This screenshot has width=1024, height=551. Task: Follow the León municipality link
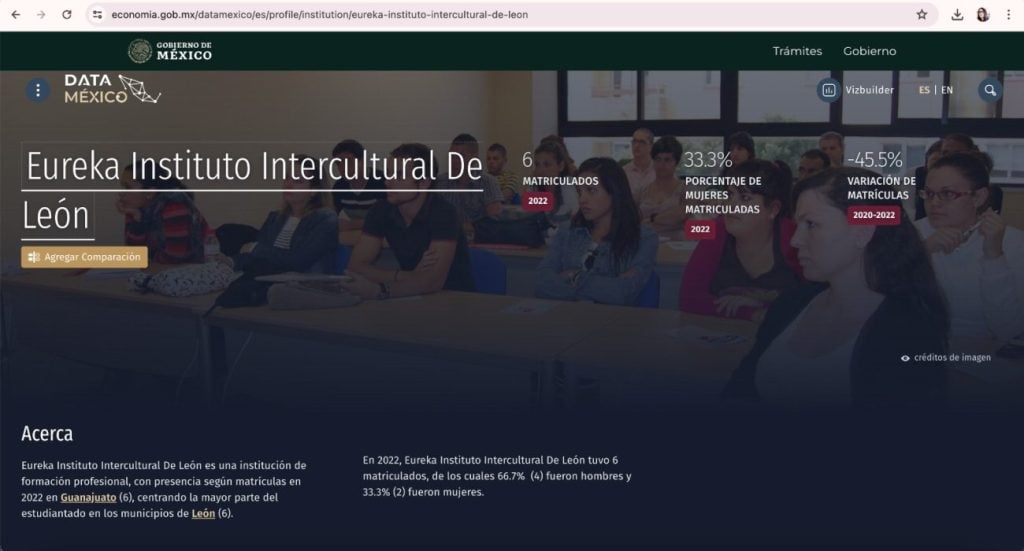203,514
